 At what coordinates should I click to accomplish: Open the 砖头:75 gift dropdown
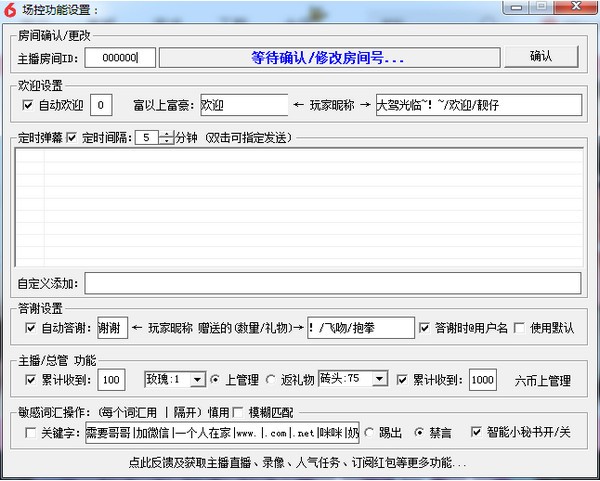tap(379, 379)
